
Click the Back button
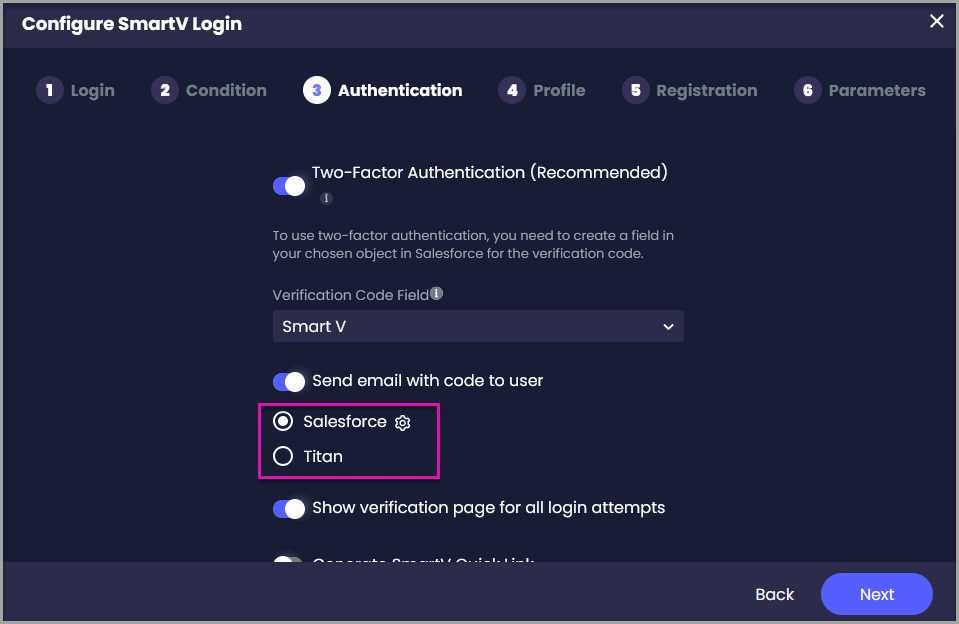tap(774, 594)
